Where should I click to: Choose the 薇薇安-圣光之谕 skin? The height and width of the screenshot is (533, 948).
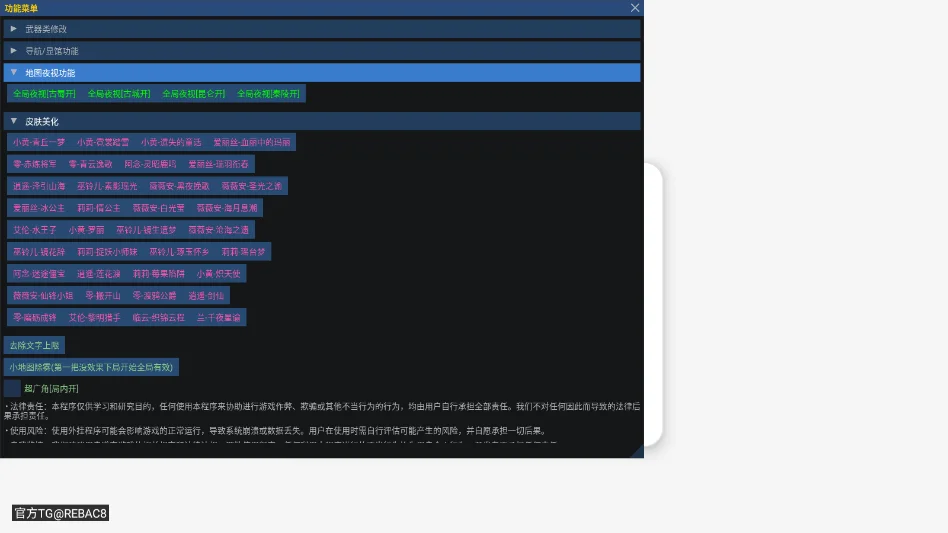point(252,186)
